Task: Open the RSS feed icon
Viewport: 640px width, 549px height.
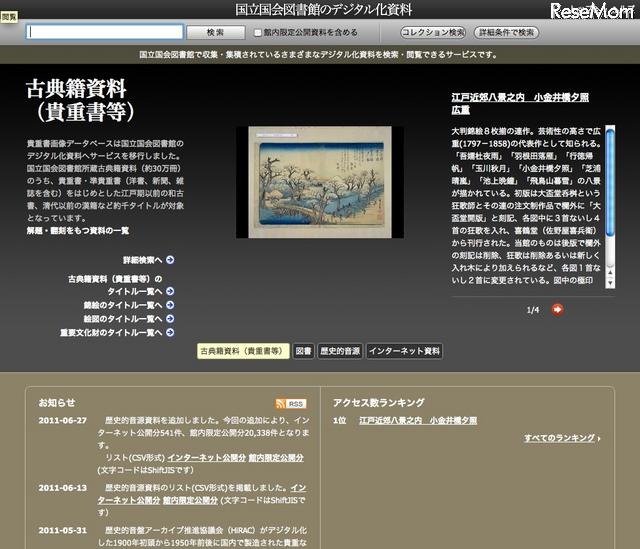Action: coord(290,403)
